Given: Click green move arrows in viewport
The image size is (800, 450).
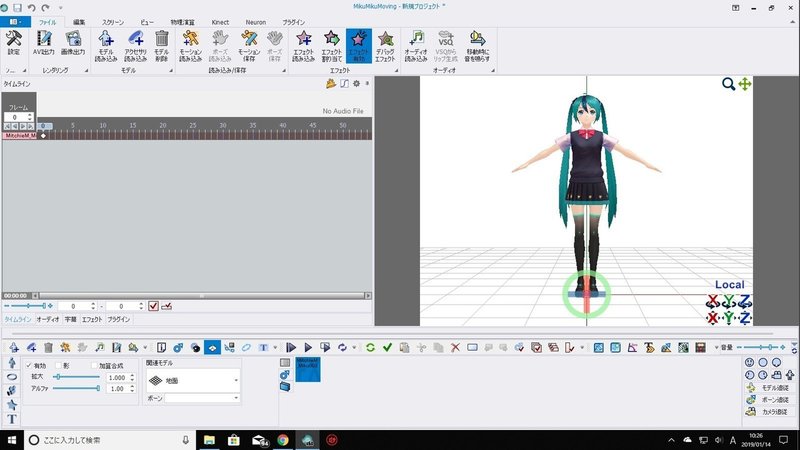Looking at the screenshot, I should point(744,84).
